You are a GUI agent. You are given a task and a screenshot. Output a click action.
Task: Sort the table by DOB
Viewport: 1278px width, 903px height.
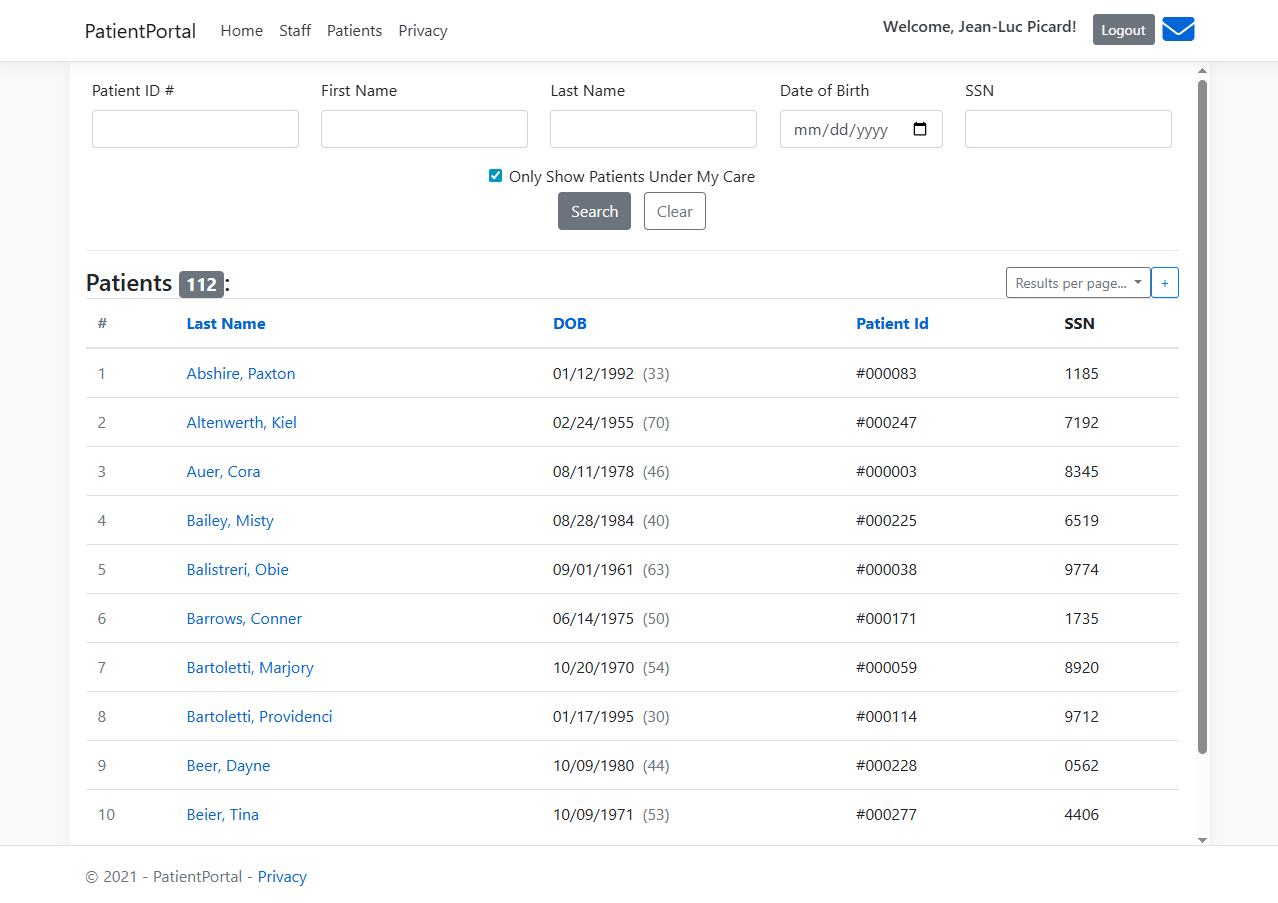pos(569,323)
